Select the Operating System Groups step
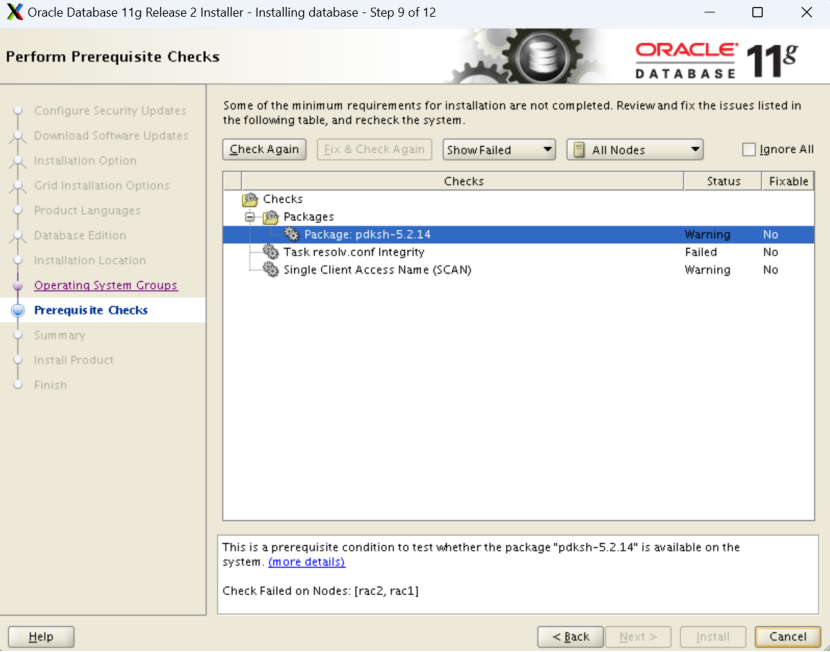 [106, 285]
